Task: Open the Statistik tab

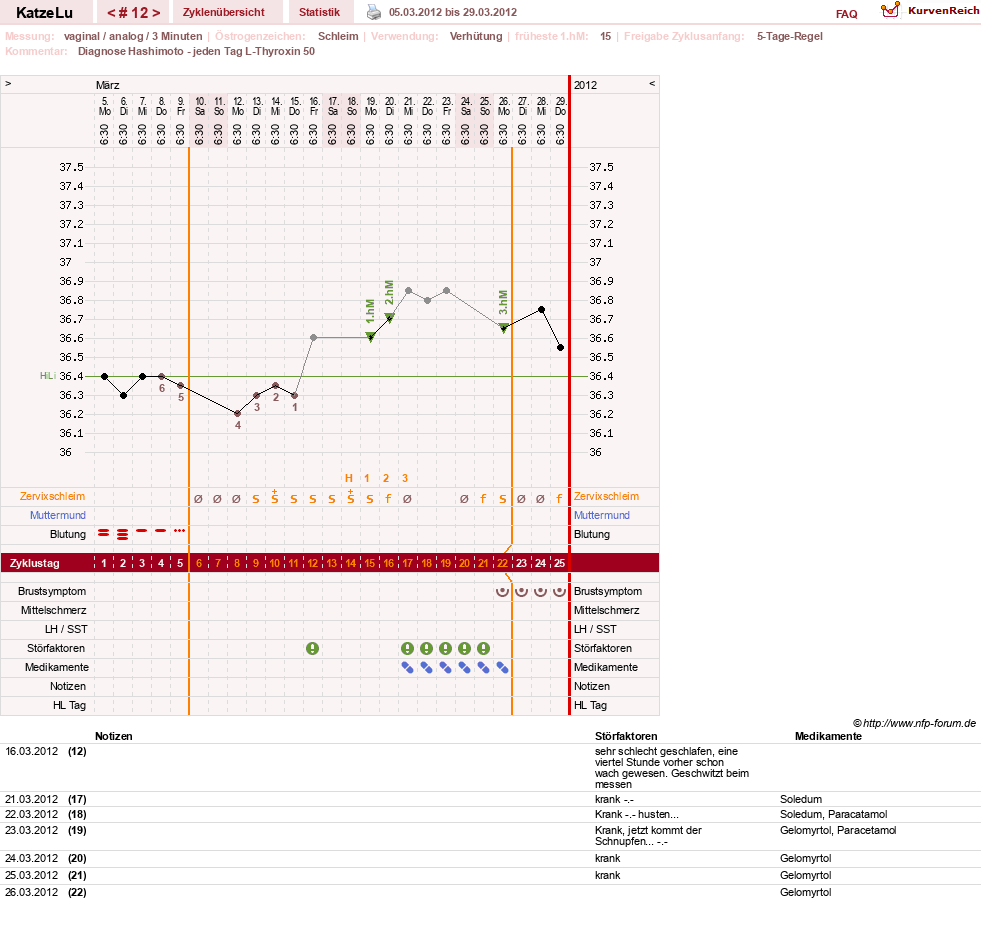Action: 319,12
